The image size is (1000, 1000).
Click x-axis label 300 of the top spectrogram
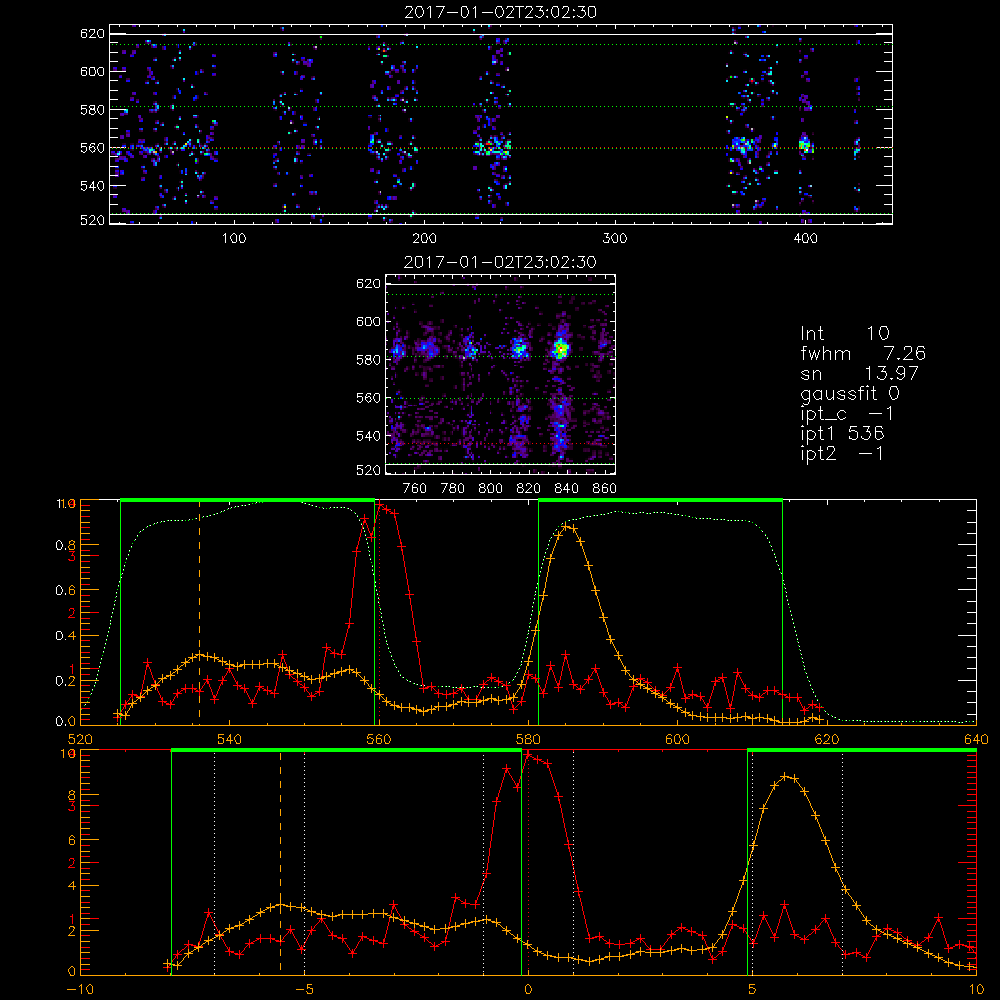pos(615,239)
